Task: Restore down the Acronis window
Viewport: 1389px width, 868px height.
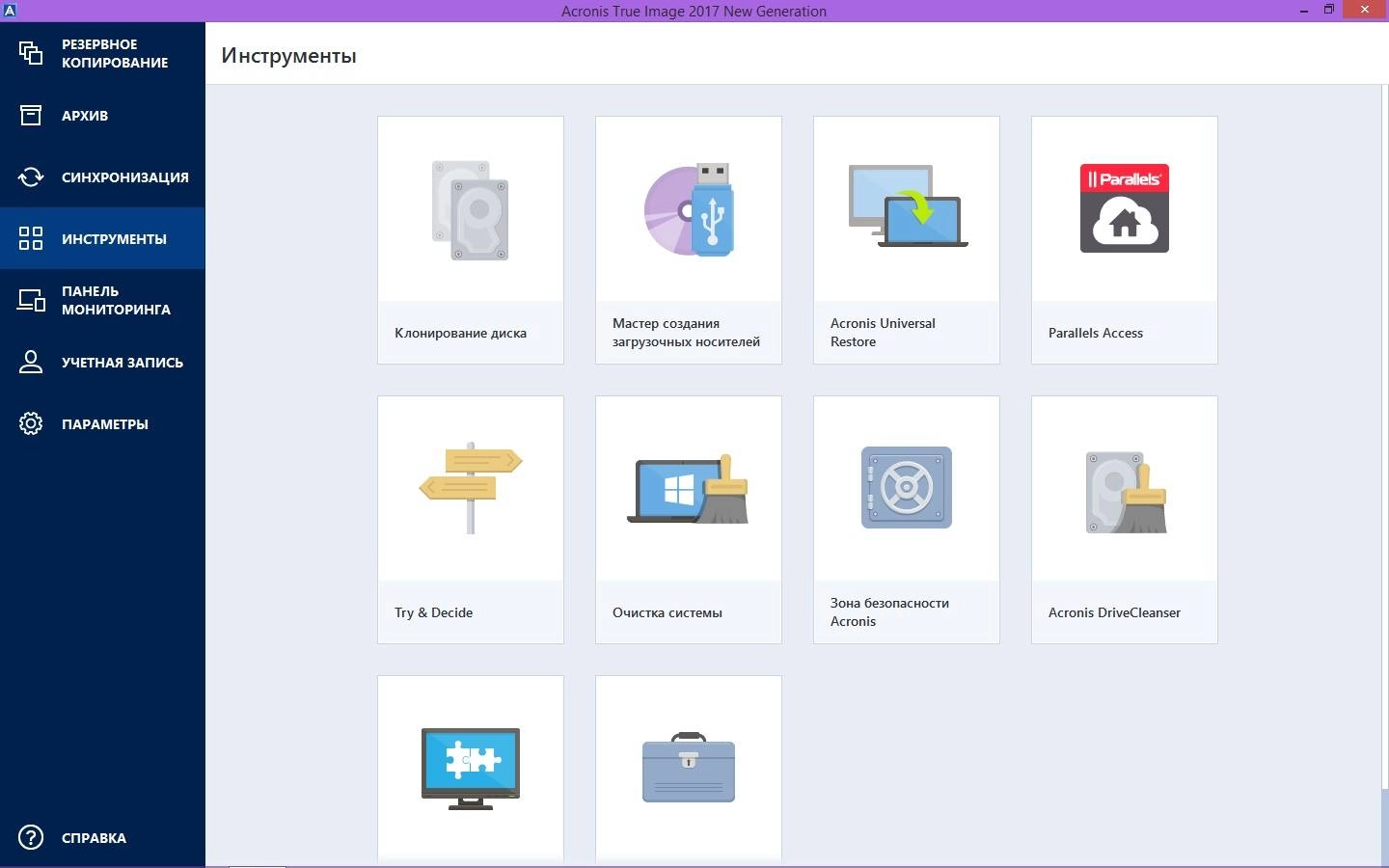Action: click(1329, 11)
